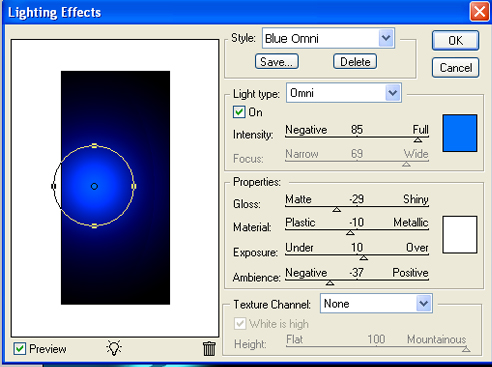The height and width of the screenshot is (367, 492).
Task: Open the Texture Channel dropdown
Action: pos(376,303)
